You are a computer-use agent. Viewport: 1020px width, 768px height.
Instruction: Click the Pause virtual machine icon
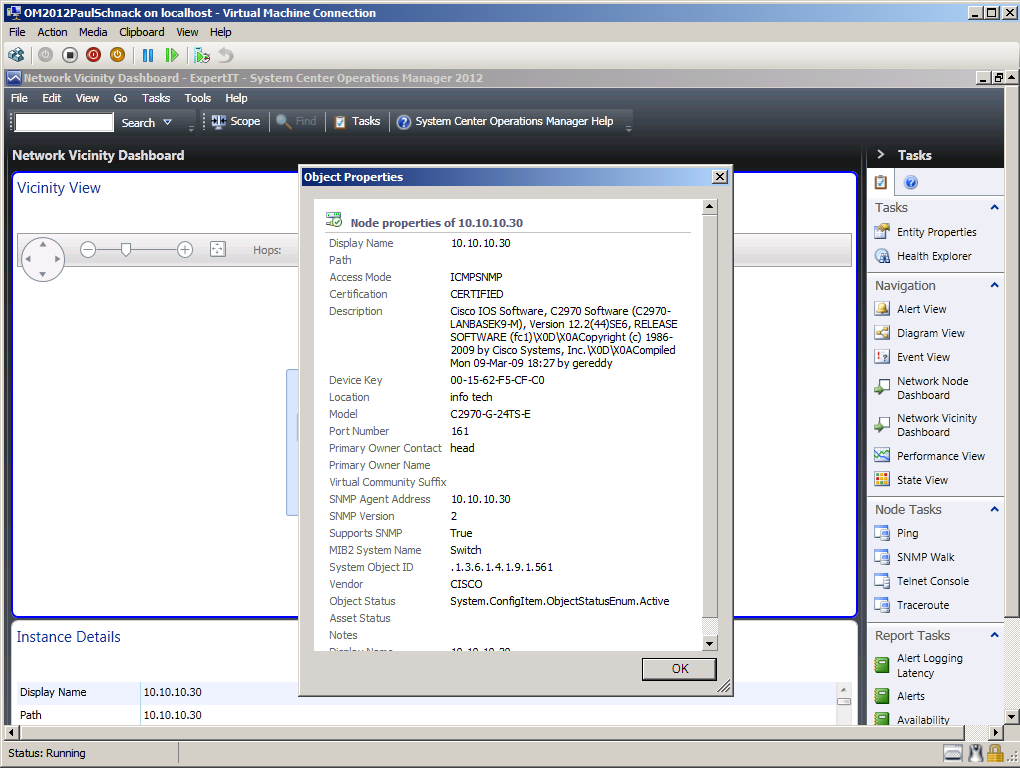148,55
